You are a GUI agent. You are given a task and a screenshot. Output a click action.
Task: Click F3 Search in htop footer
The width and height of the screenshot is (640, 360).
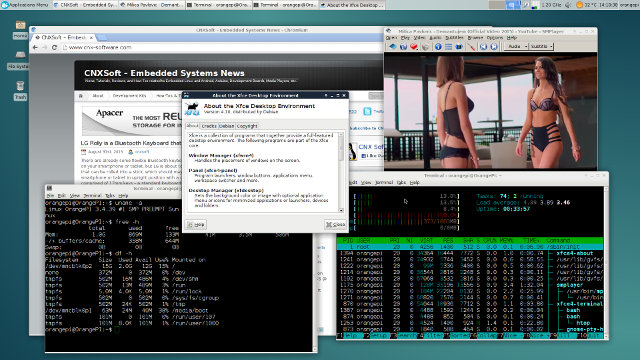403,336
